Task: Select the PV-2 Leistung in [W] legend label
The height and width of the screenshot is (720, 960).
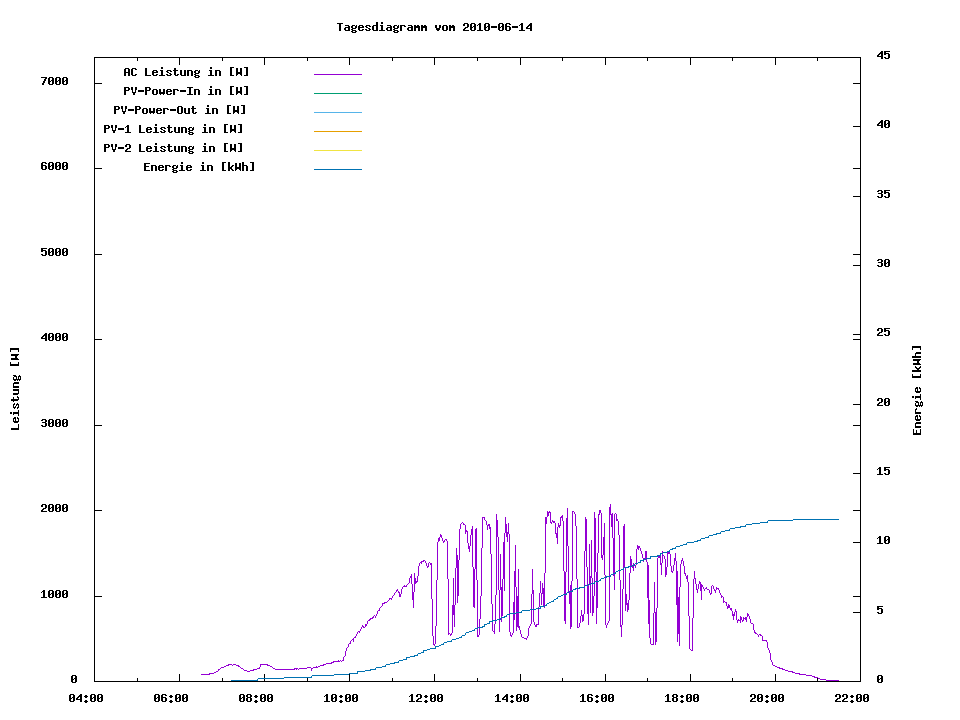Action: click(x=173, y=148)
